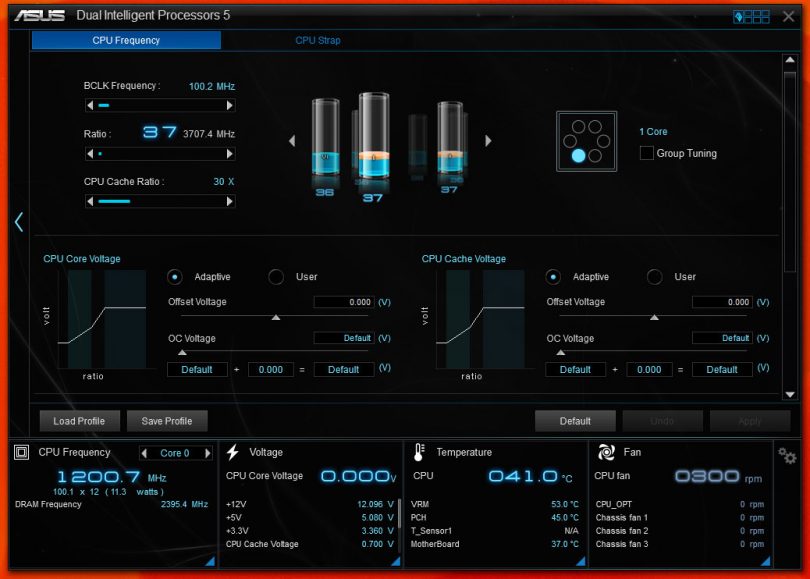Select Adaptive mode for CPU Cache Voltage
The image size is (810, 579).
(553, 277)
